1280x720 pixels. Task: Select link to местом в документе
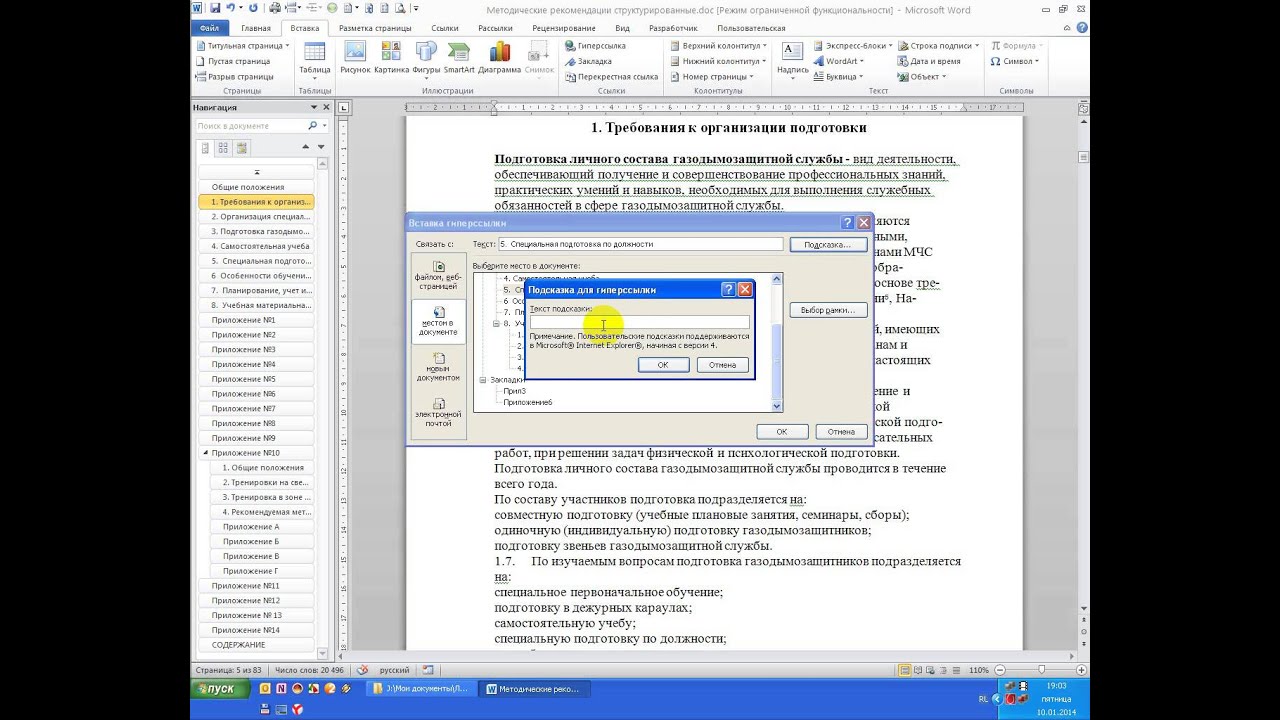click(439, 320)
